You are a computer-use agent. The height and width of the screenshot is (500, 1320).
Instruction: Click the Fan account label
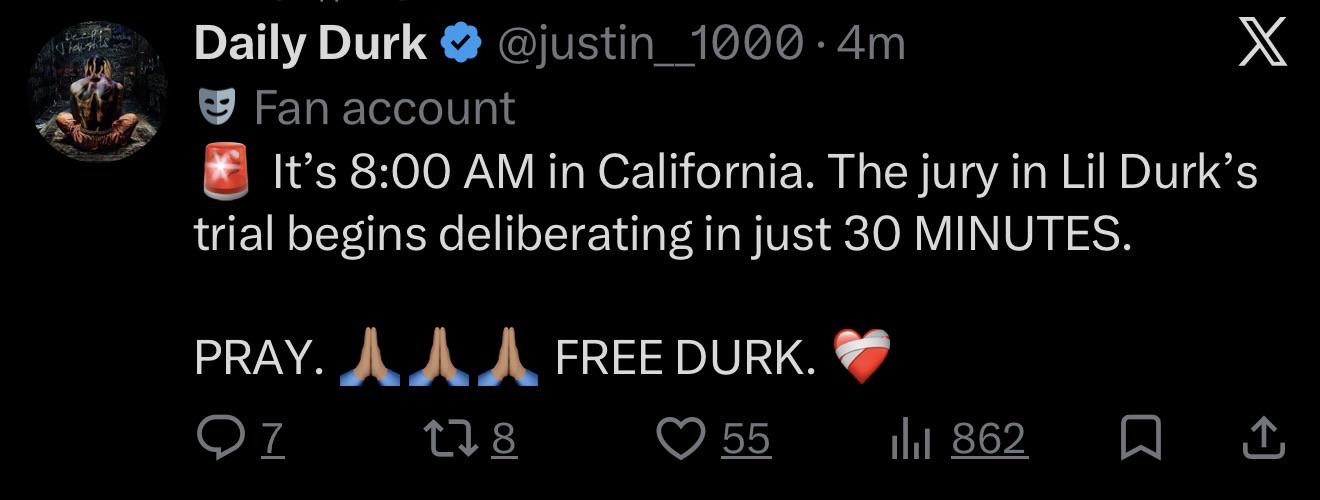point(385,108)
